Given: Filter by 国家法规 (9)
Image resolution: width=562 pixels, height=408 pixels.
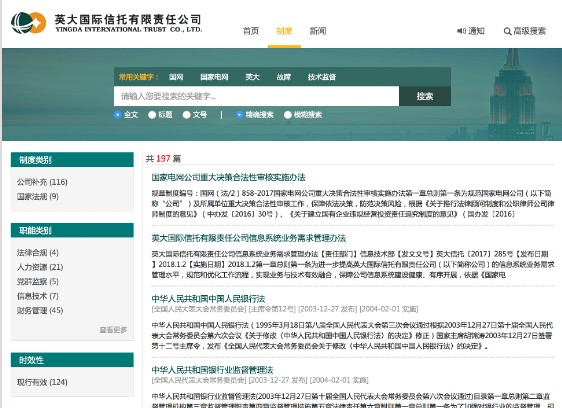Looking at the screenshot, I should [38, 196].
